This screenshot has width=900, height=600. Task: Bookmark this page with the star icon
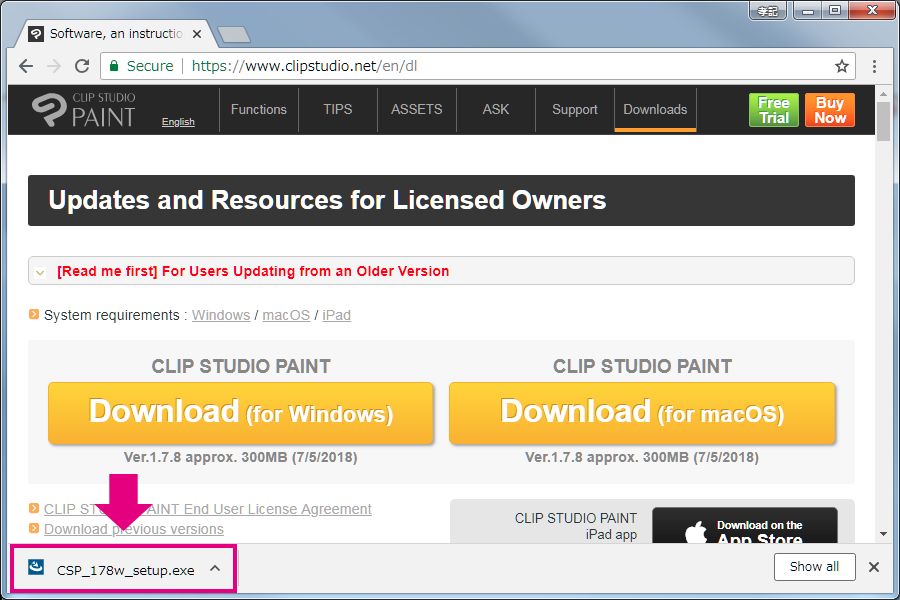[x=841, y=66]
